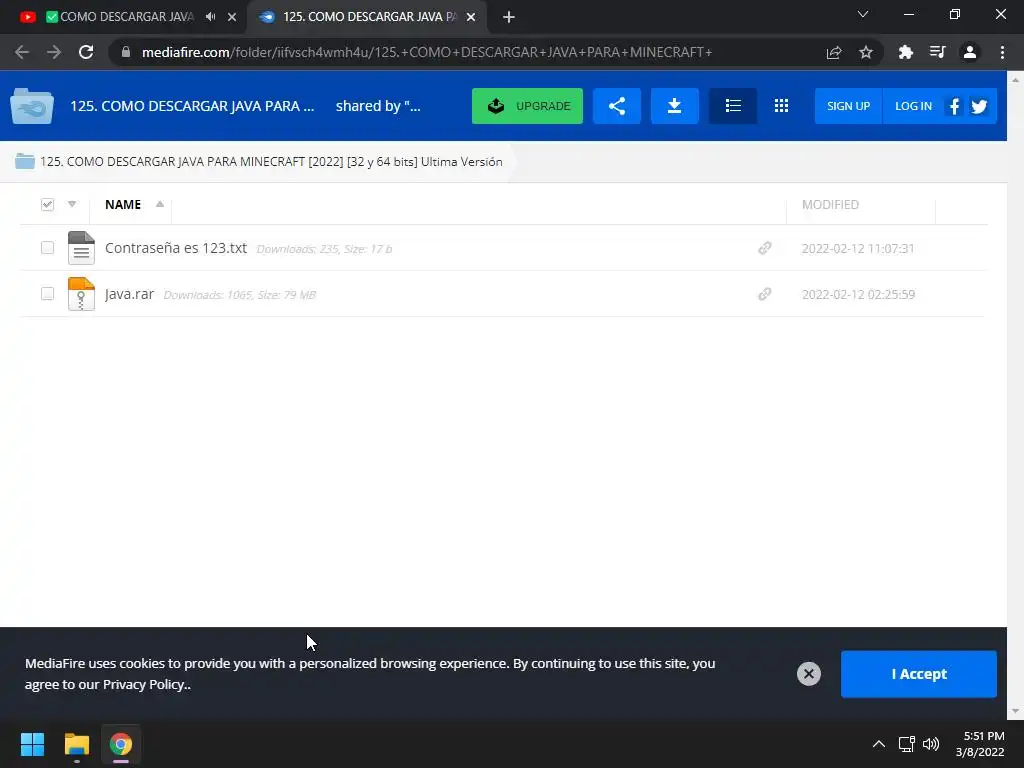Open Chrome three-dot menu

coord(1002,52)
